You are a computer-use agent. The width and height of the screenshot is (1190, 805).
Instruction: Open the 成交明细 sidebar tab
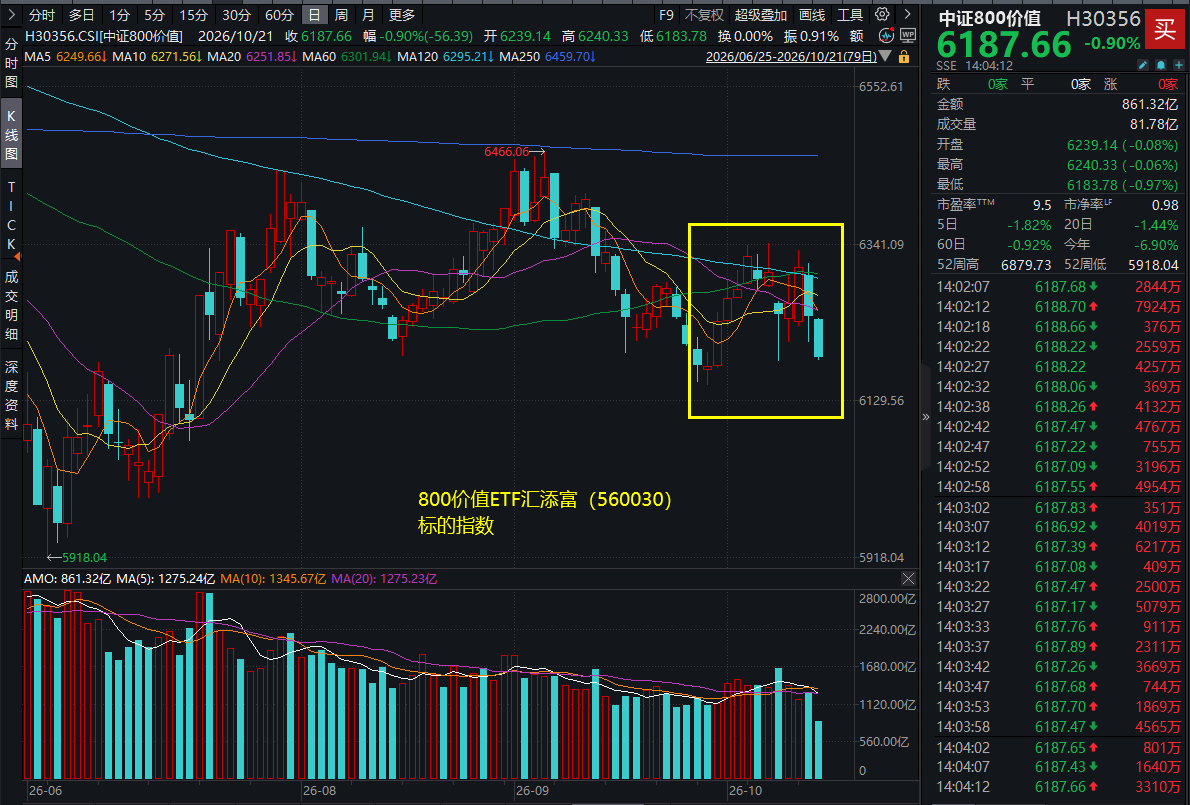[11, 306]
